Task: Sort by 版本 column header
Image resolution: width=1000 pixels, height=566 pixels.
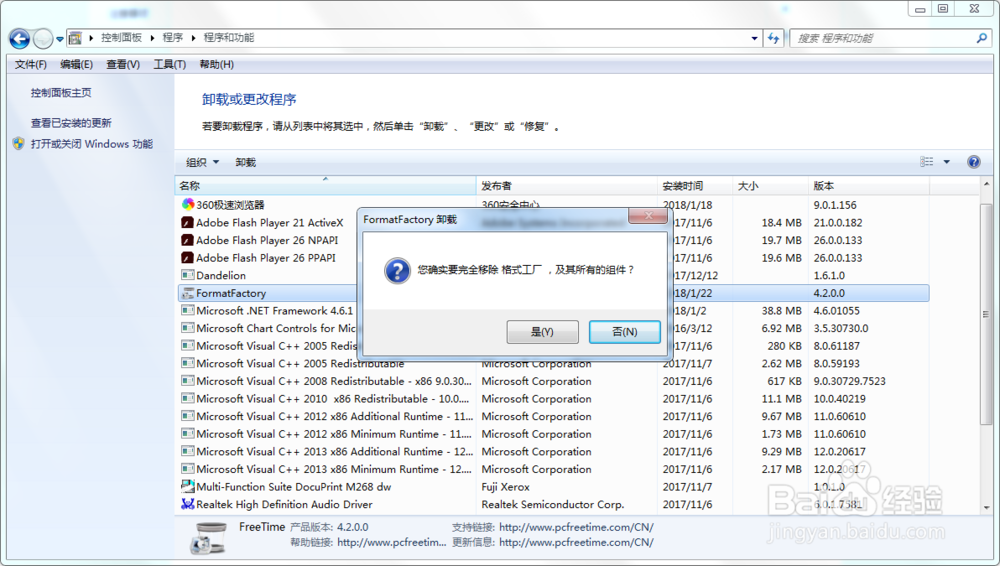Action: (869, 186)
